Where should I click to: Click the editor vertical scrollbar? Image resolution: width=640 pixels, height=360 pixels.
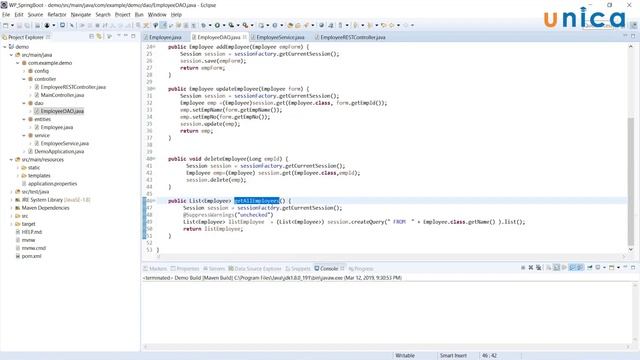click(x=631, y=182)
